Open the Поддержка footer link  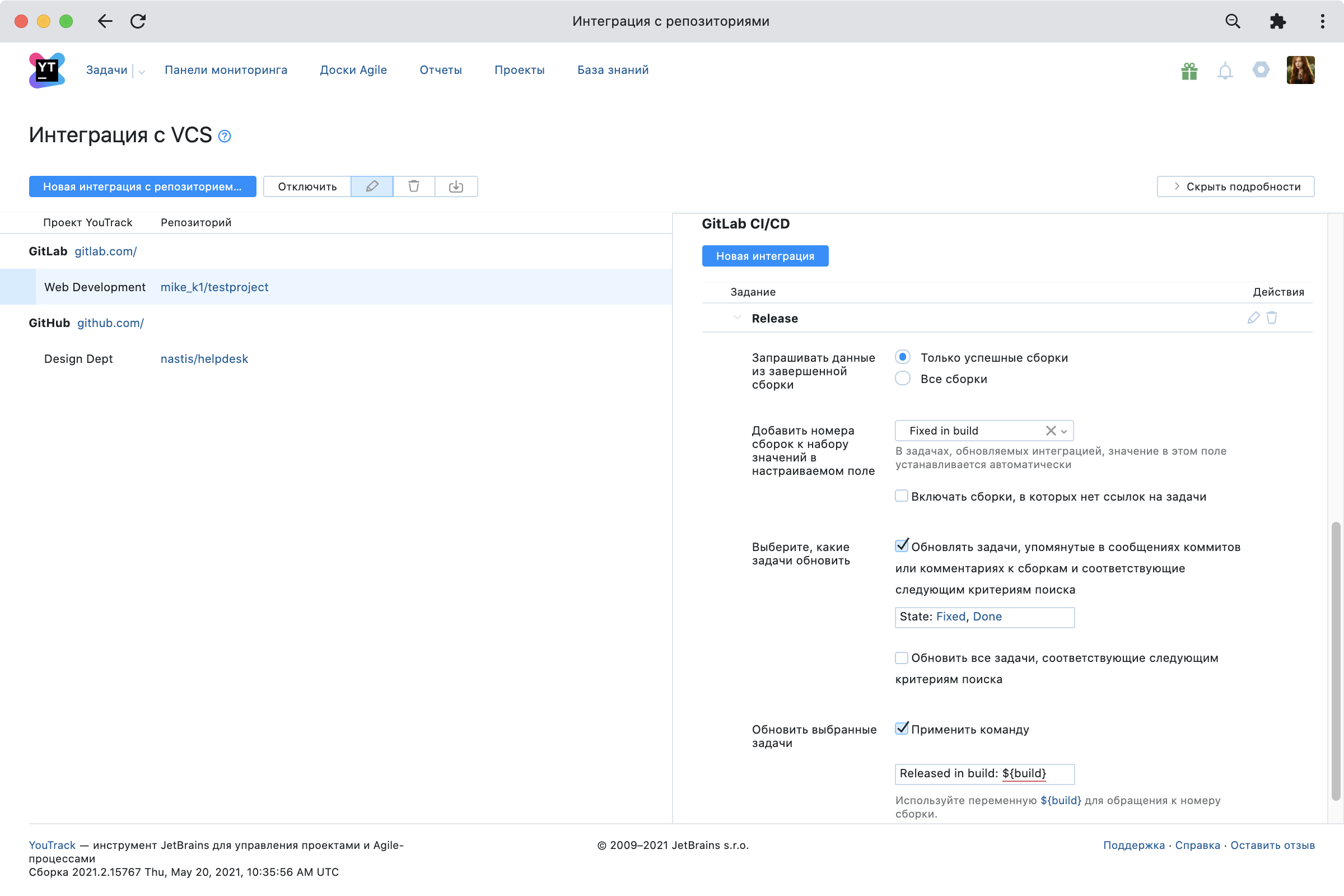tap(1133, 845)
